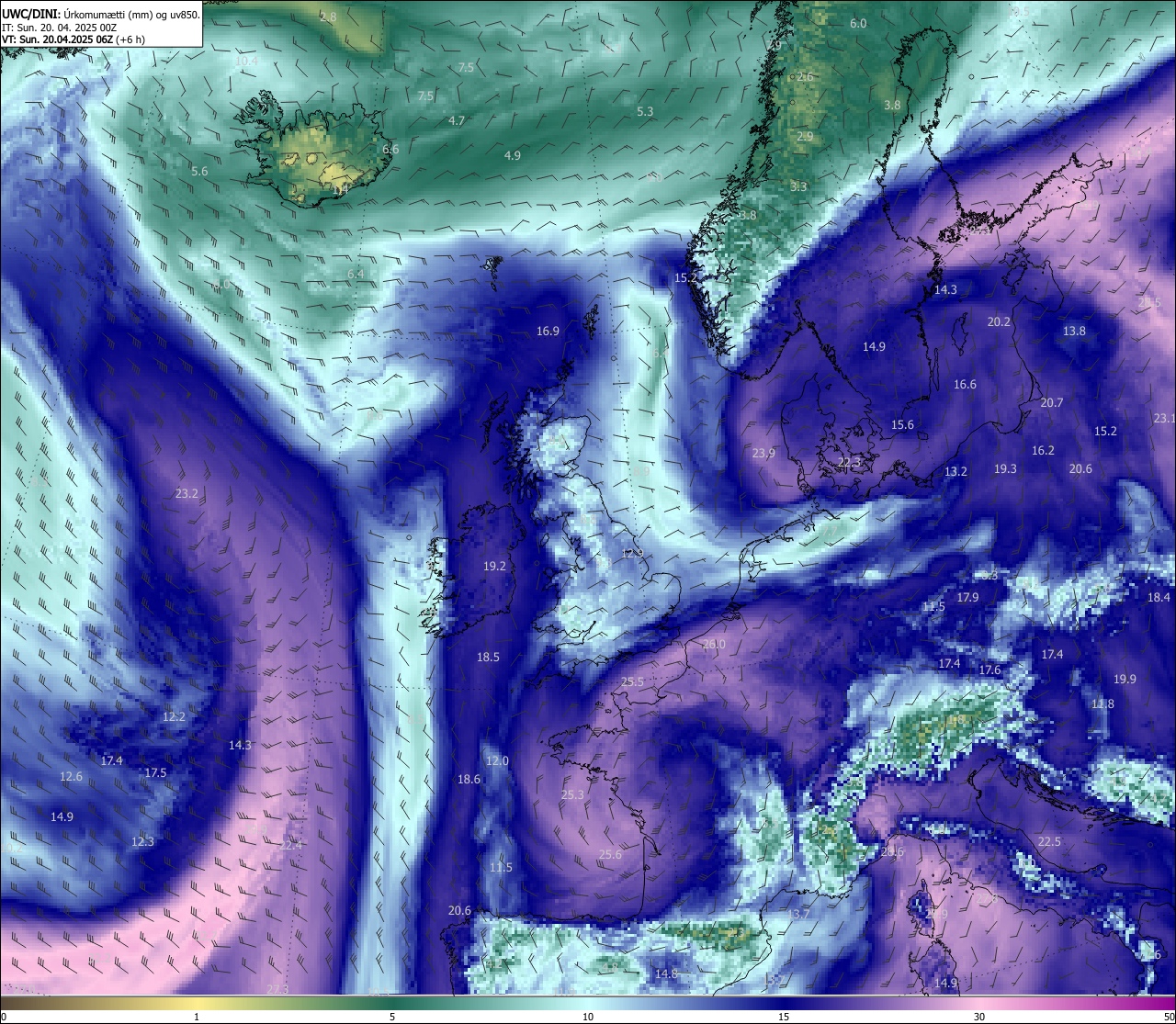Click the 17.5 value in the southwest Atlantic
Viewport: 1176px width, 1024px height.
[x=155, y=772]
